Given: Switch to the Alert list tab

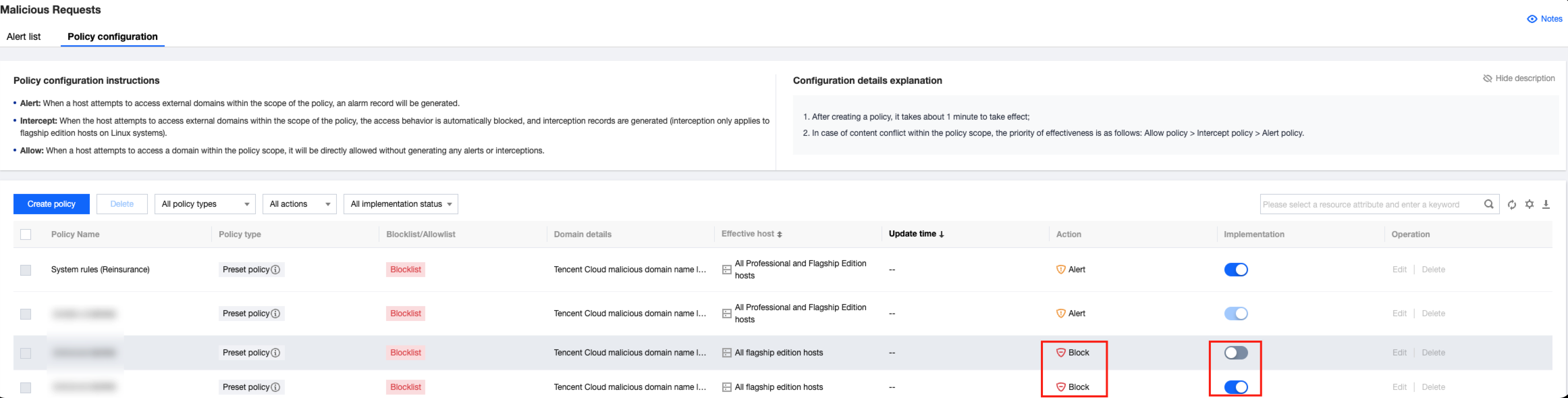Looking at the screenshot, I should 24,36.
